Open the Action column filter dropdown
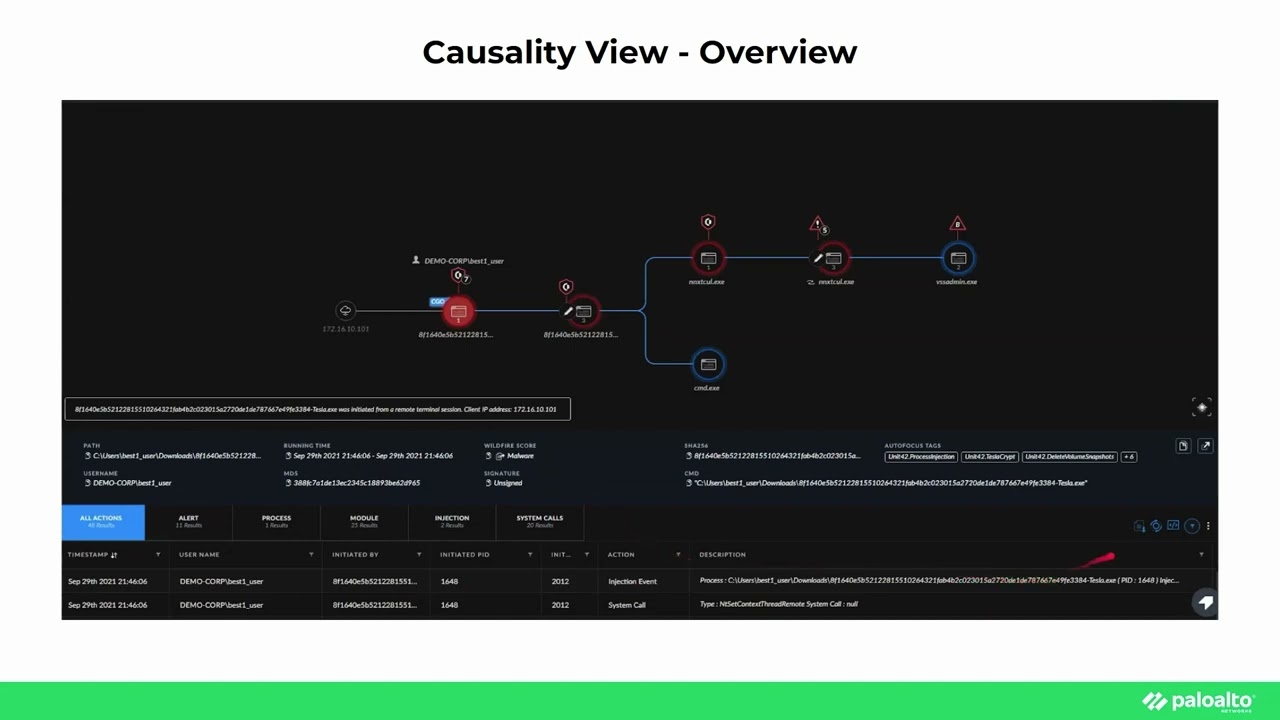1280x720 pixels. click(x=678, y=555)
